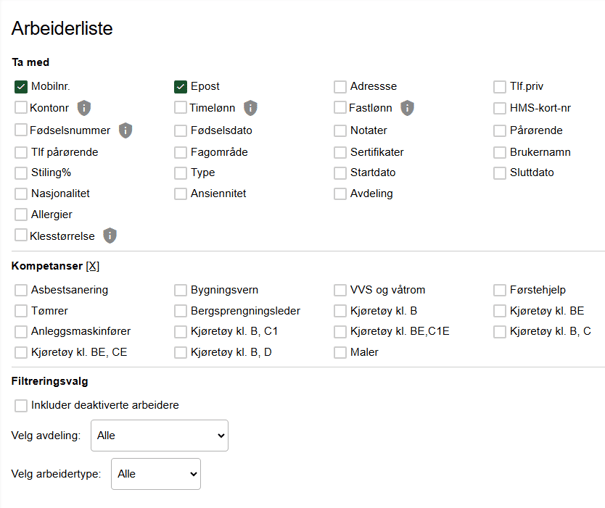Viewport: 605px width, 508px height.
Task: Uncheck the Epost checkbox
Action: pyautogui.click(x=181, y=87)
